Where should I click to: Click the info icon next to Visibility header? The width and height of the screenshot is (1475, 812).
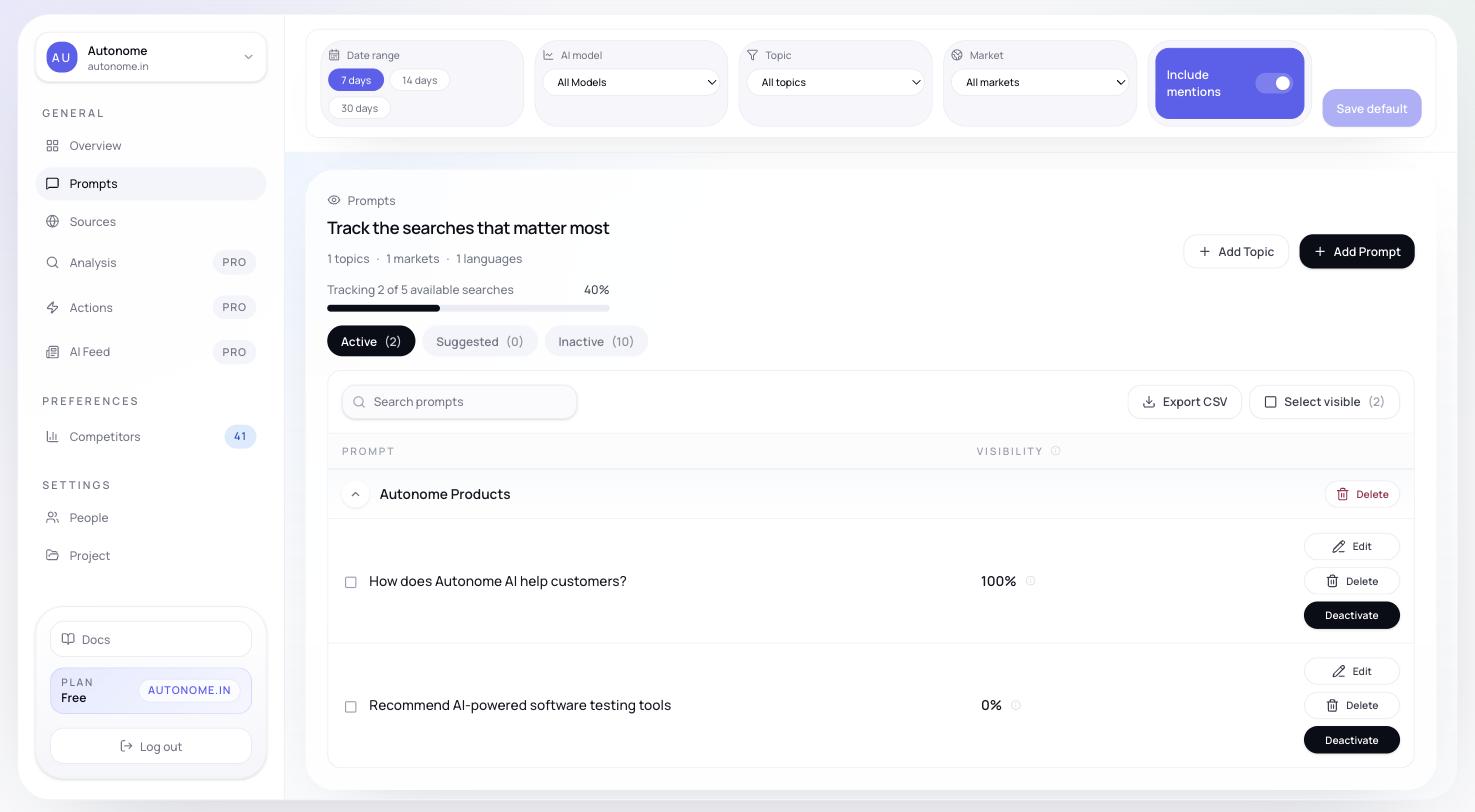tap(1055, 451)
